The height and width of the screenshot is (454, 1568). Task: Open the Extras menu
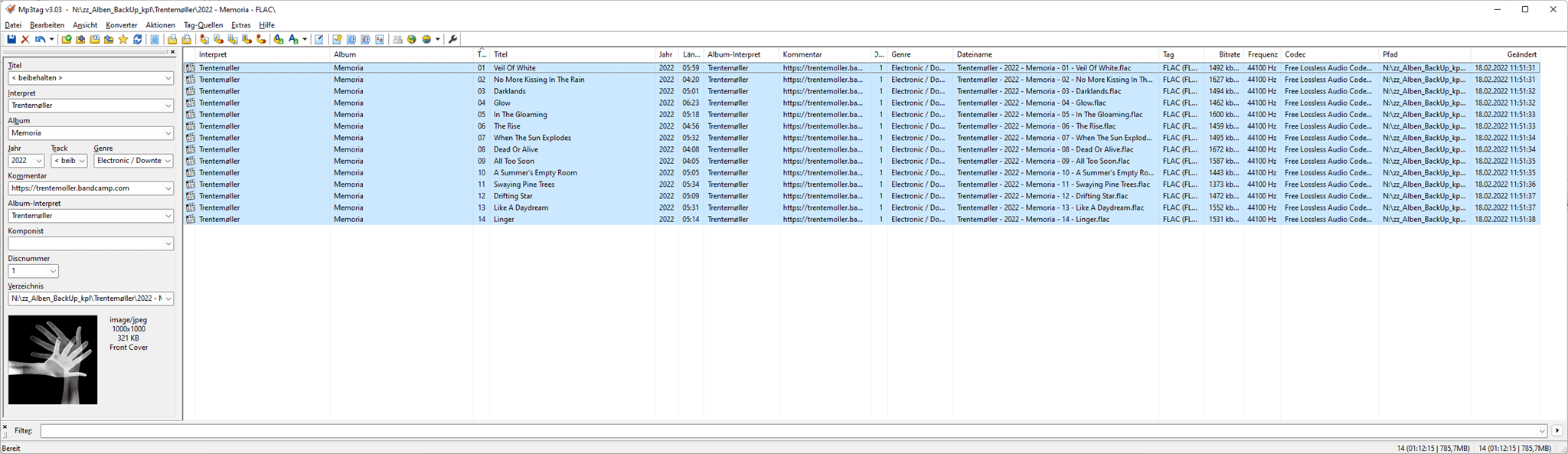click(241, 25)
